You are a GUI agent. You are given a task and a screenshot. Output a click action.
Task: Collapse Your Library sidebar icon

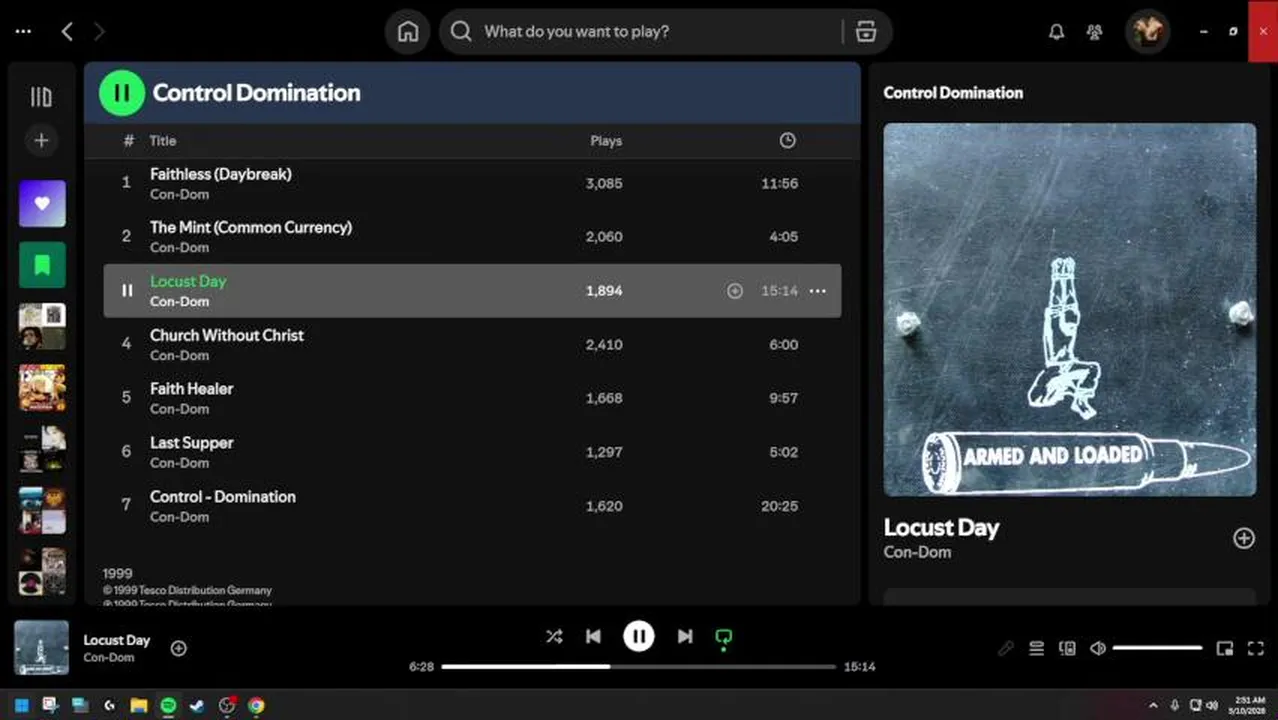(41, 97)
